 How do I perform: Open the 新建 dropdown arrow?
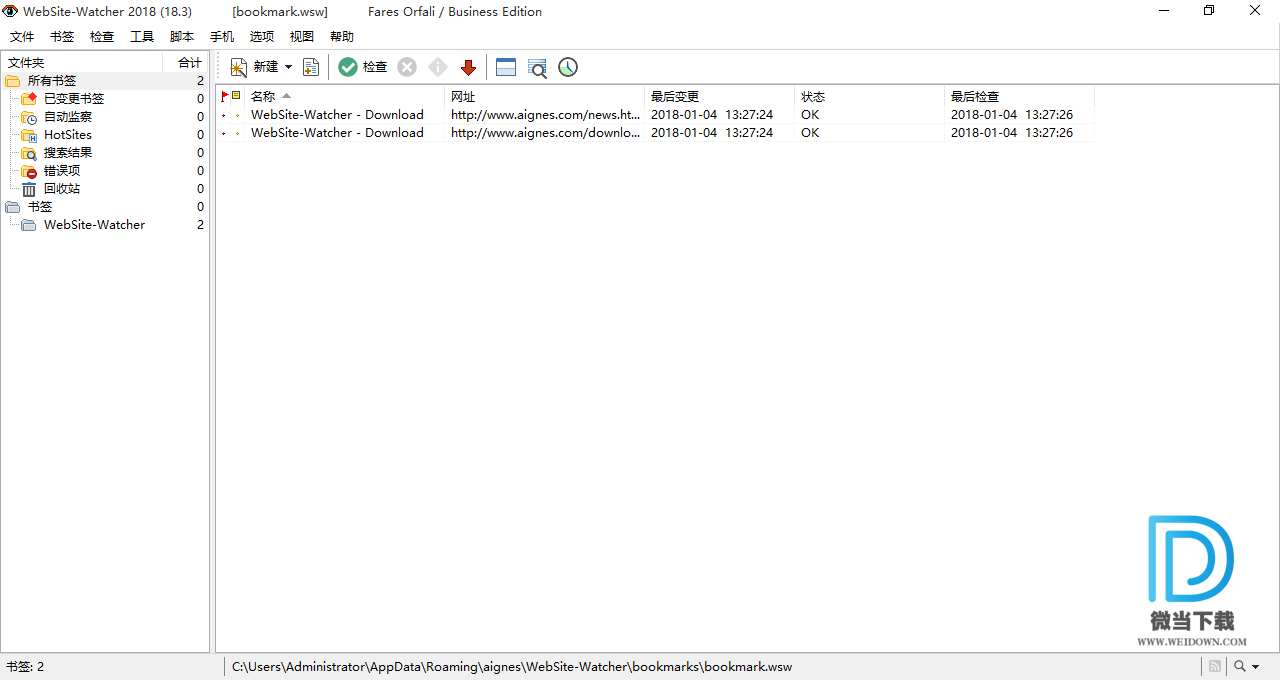[x=288, y=67]
